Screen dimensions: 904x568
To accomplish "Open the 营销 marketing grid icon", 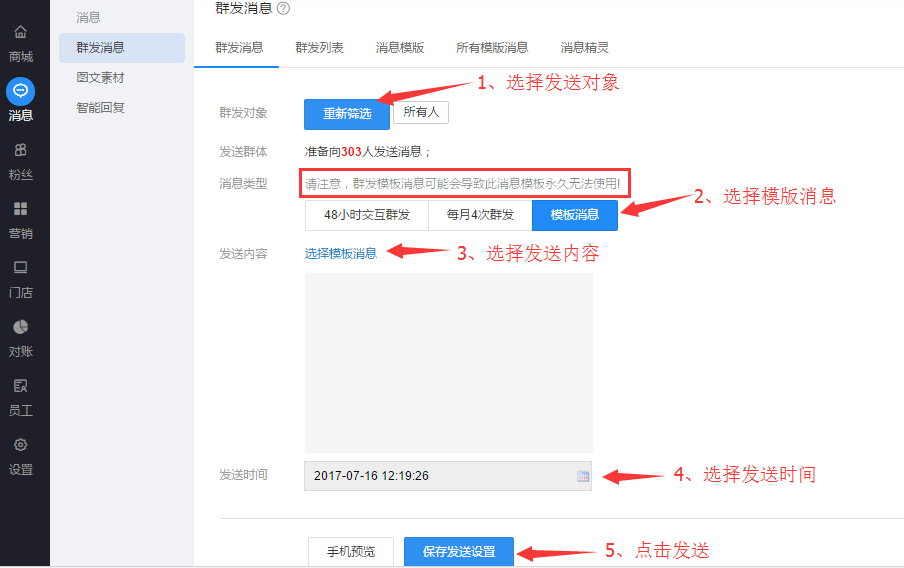I will [20, 209].
